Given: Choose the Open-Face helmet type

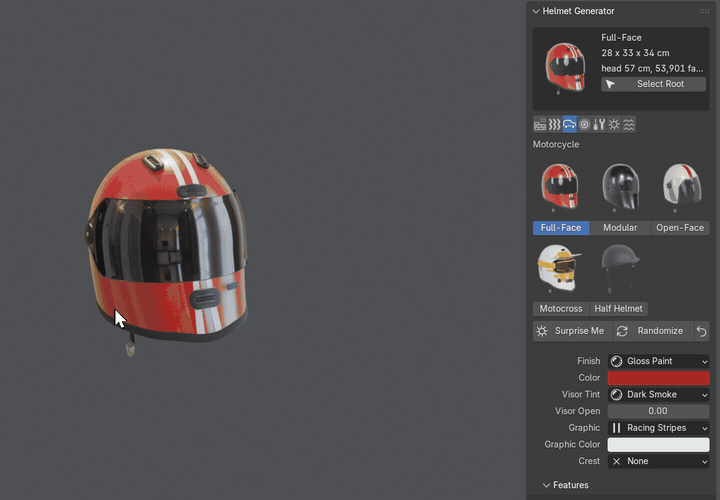Looking at the screenshot, I should [x=680, y=228].
